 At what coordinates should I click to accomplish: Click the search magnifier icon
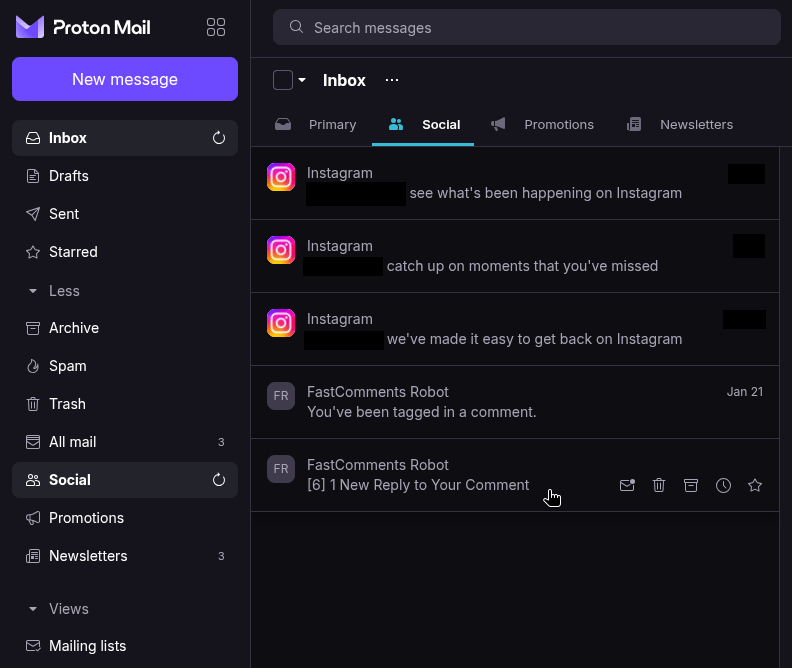click(x=296, y=27)
